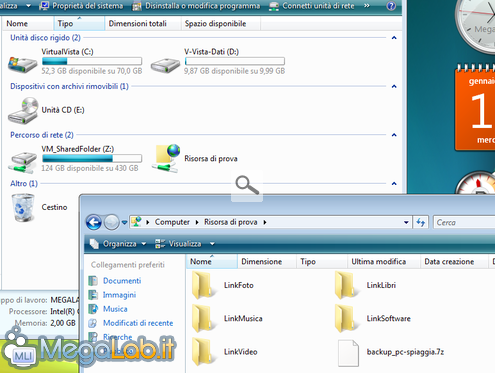Viewport: 495px width, 373px height.
Task: Open the Modificati di recente link
Action: coord(138,323)
